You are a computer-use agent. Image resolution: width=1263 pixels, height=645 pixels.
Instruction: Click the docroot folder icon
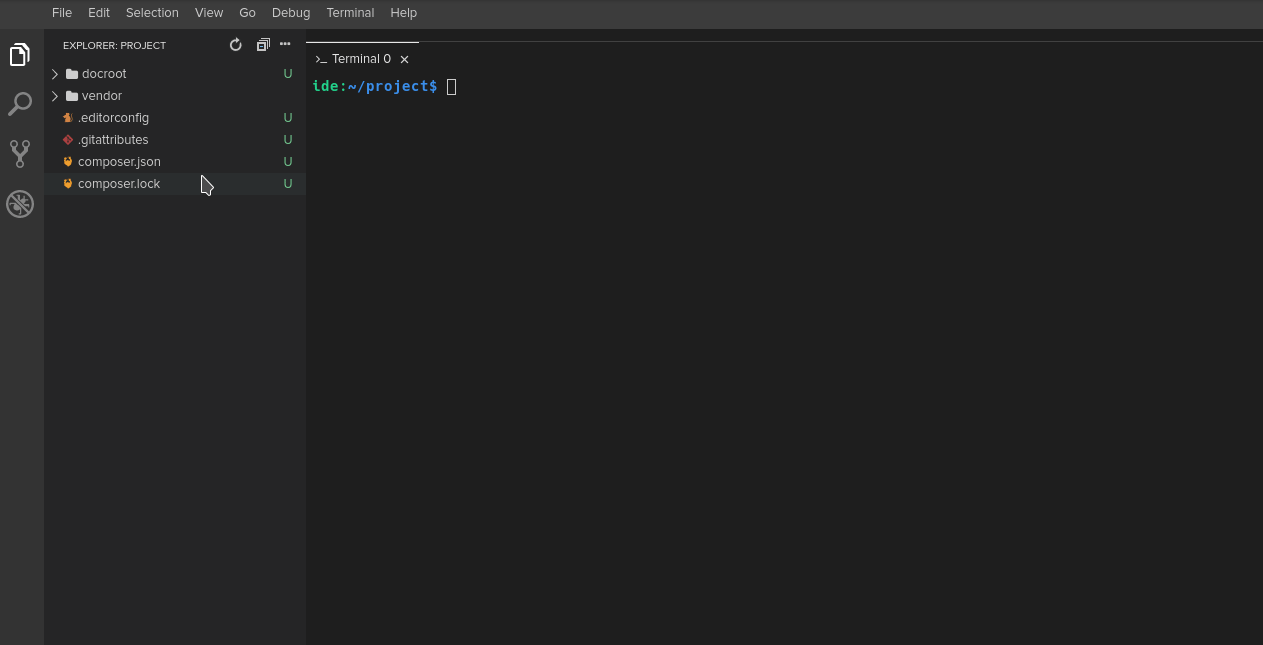(72, 74)
